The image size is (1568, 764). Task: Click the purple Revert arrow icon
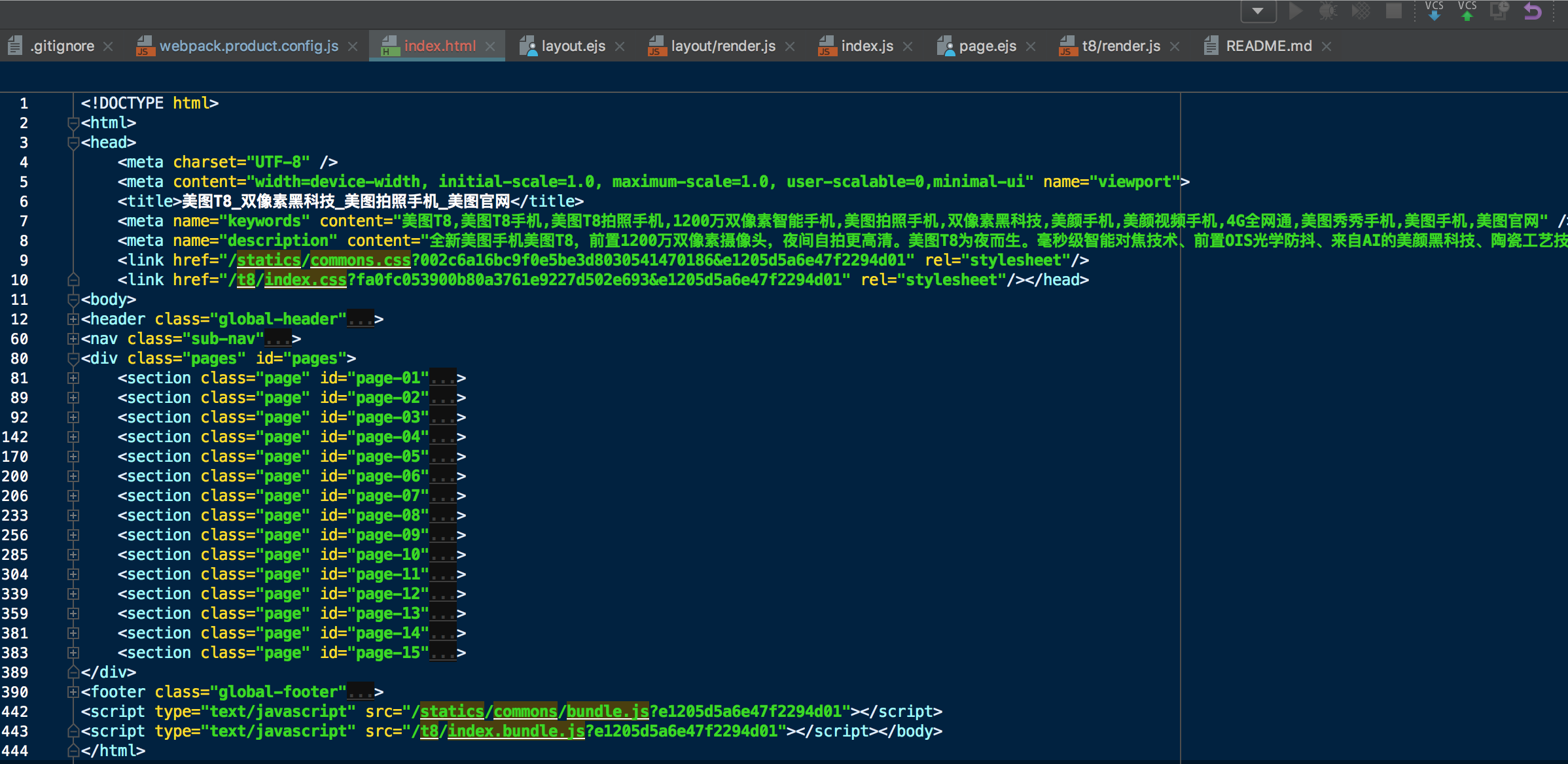tap(1533, 11)
